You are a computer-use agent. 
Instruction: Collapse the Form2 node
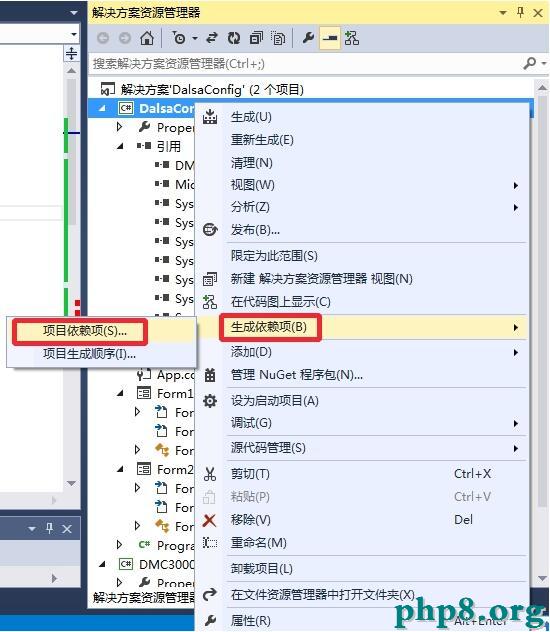tap(120, 469)
